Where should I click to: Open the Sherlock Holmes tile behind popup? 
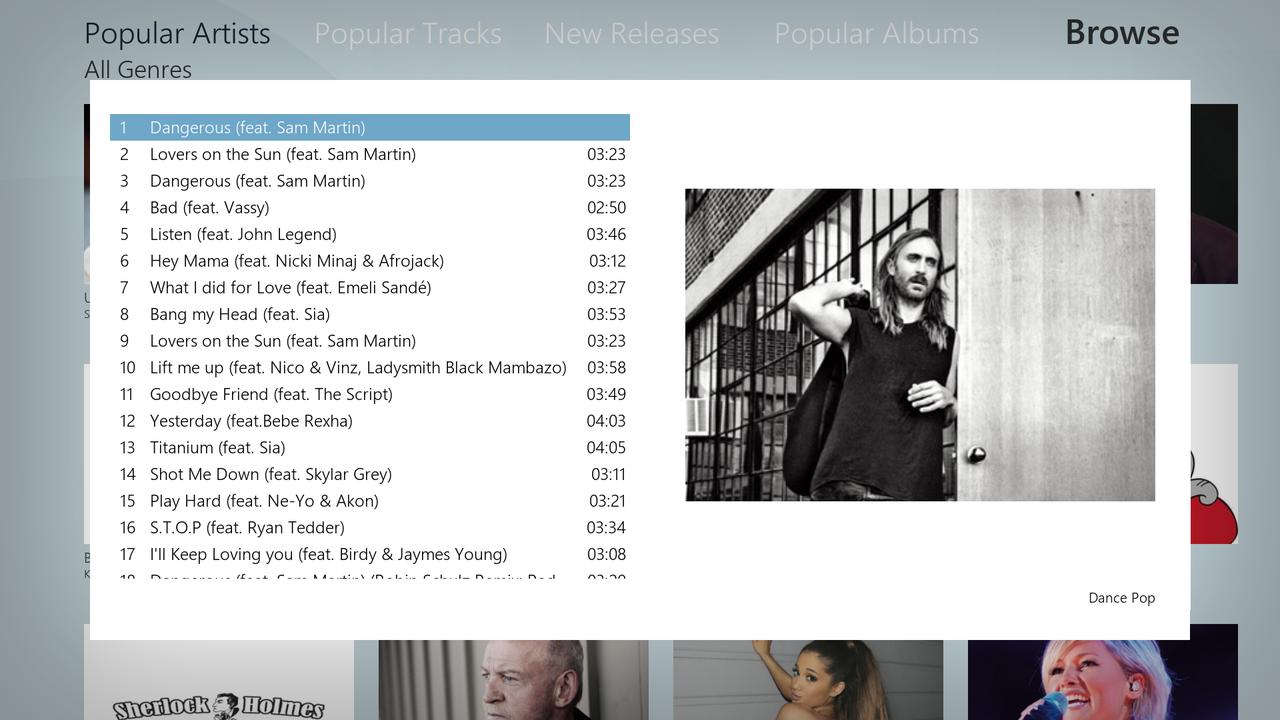coord(219,680)
